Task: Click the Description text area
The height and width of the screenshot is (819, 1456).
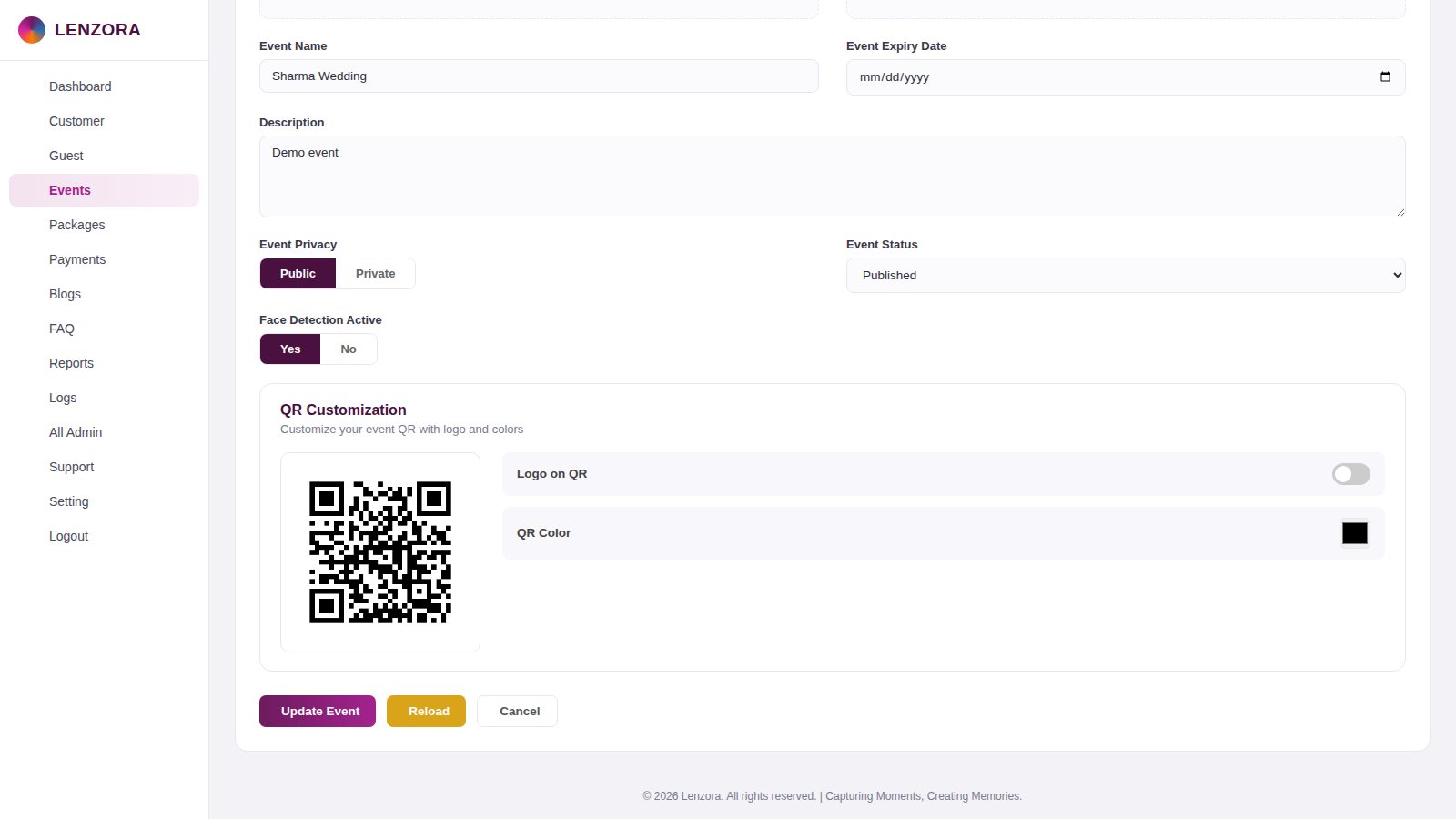Action: [x=833, y=177]
